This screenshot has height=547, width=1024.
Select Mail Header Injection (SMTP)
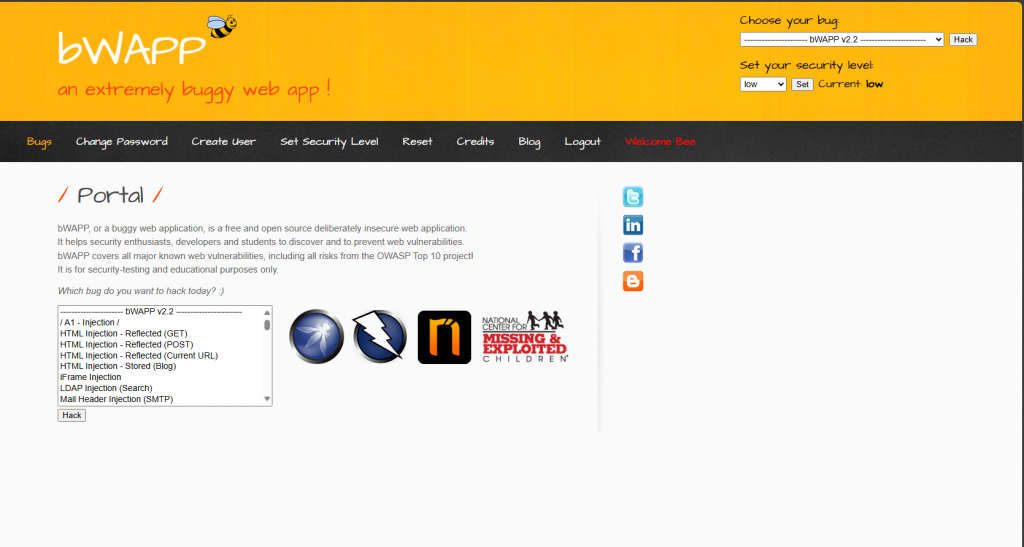[161, 399]
